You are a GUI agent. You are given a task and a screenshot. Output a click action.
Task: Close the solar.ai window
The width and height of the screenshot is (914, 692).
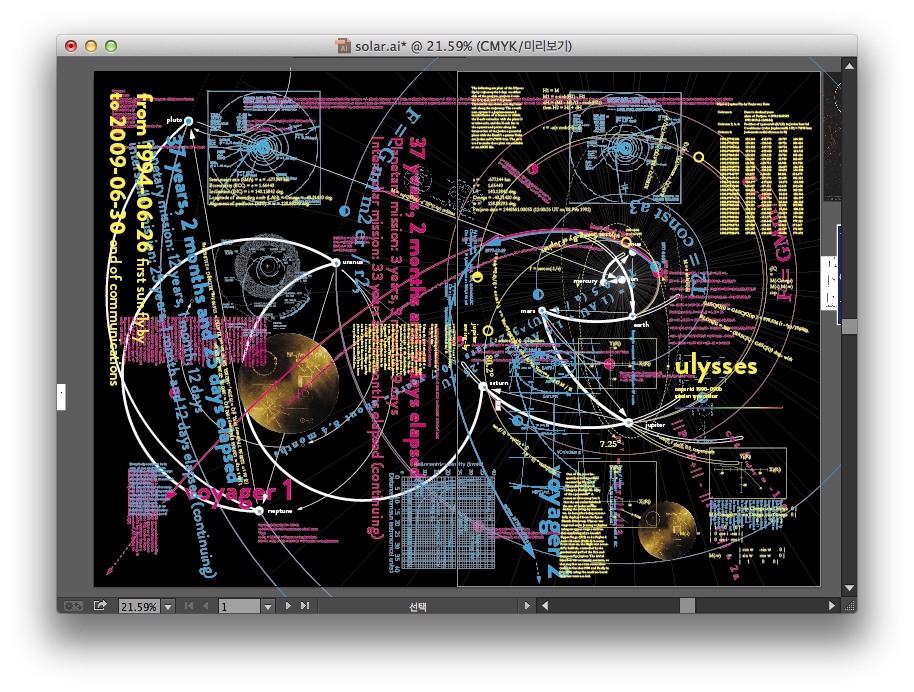71,46
